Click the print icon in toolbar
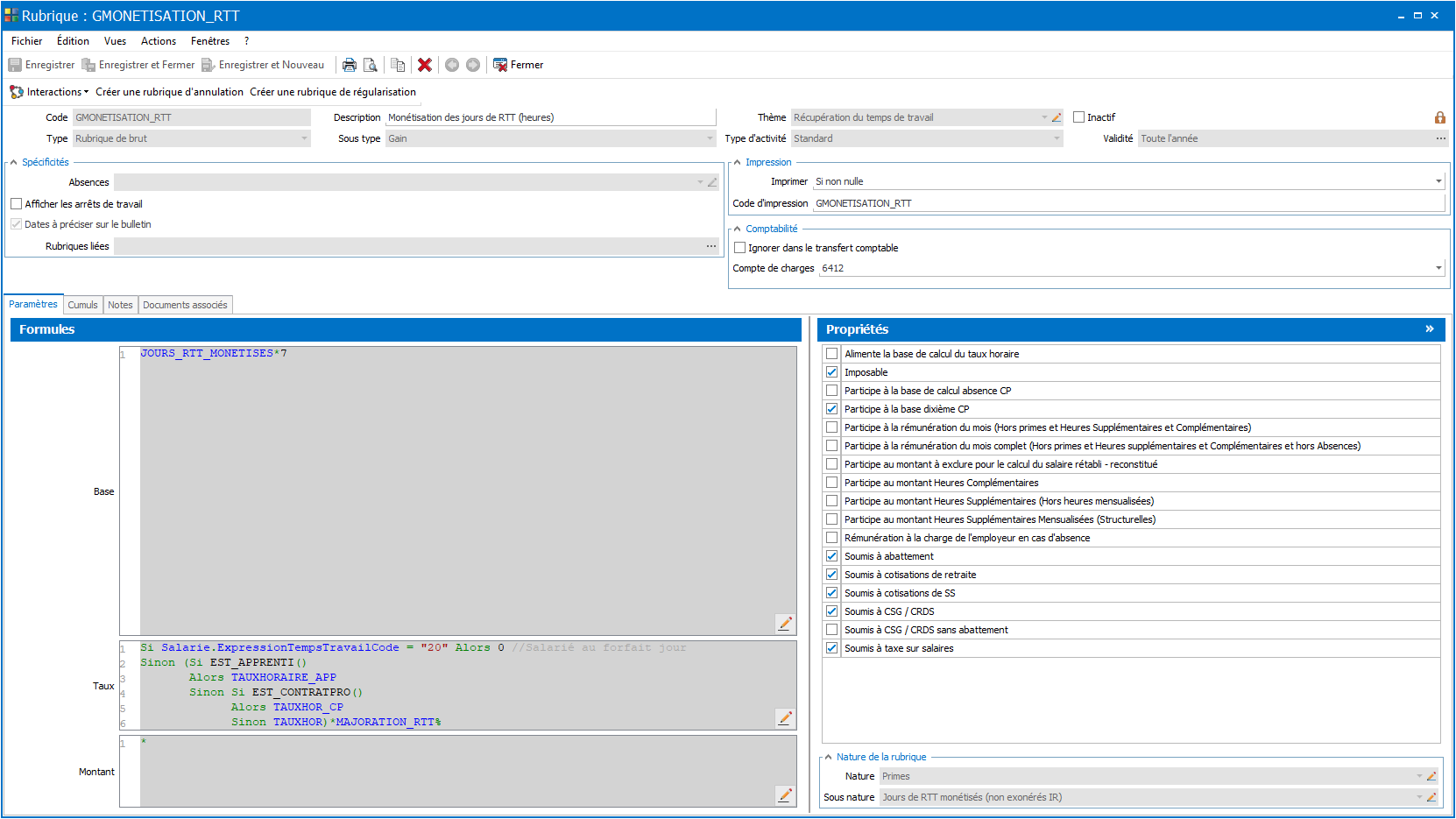 pos(350,65)
